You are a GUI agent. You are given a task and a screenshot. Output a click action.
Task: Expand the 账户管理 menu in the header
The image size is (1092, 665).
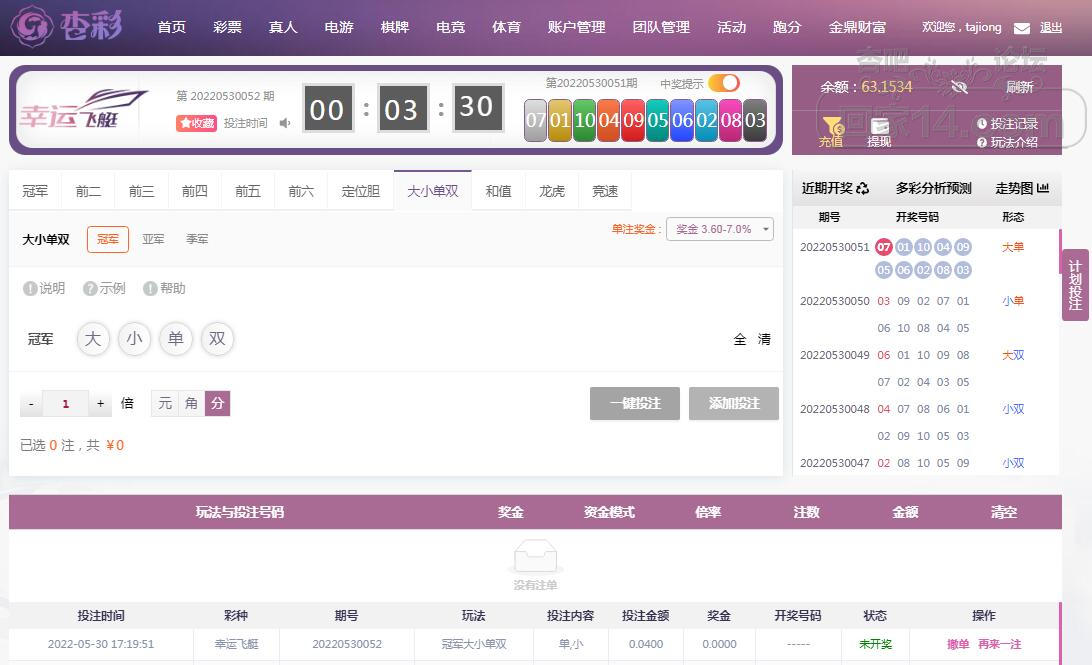[x=576, y=27]
